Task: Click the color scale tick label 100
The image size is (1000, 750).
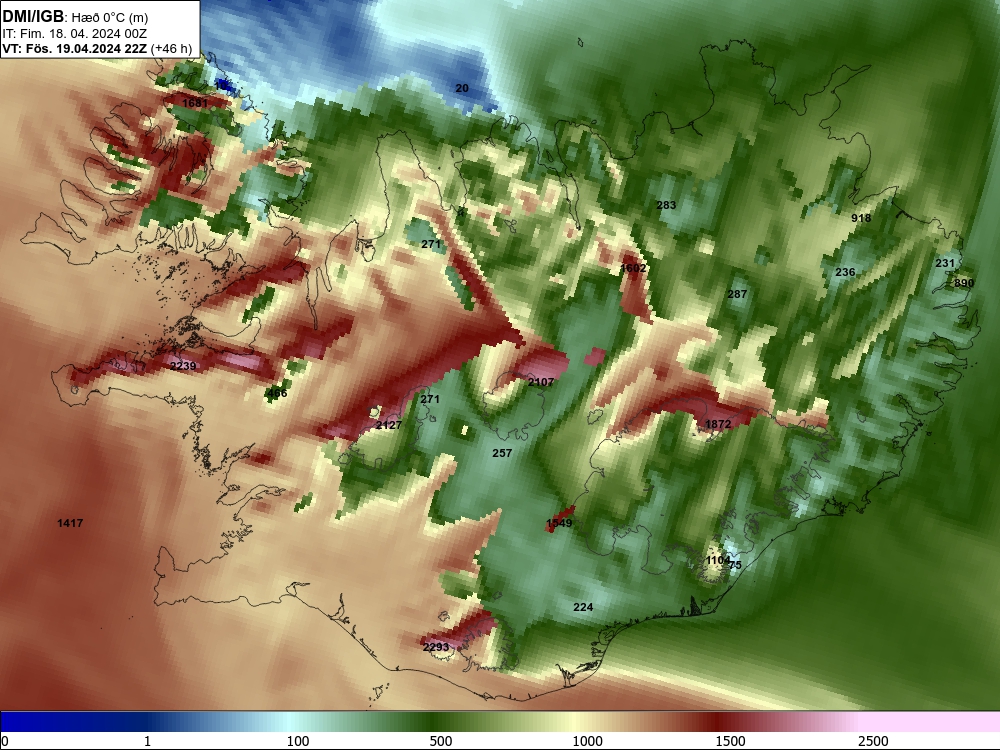Action: coord(298,740)
